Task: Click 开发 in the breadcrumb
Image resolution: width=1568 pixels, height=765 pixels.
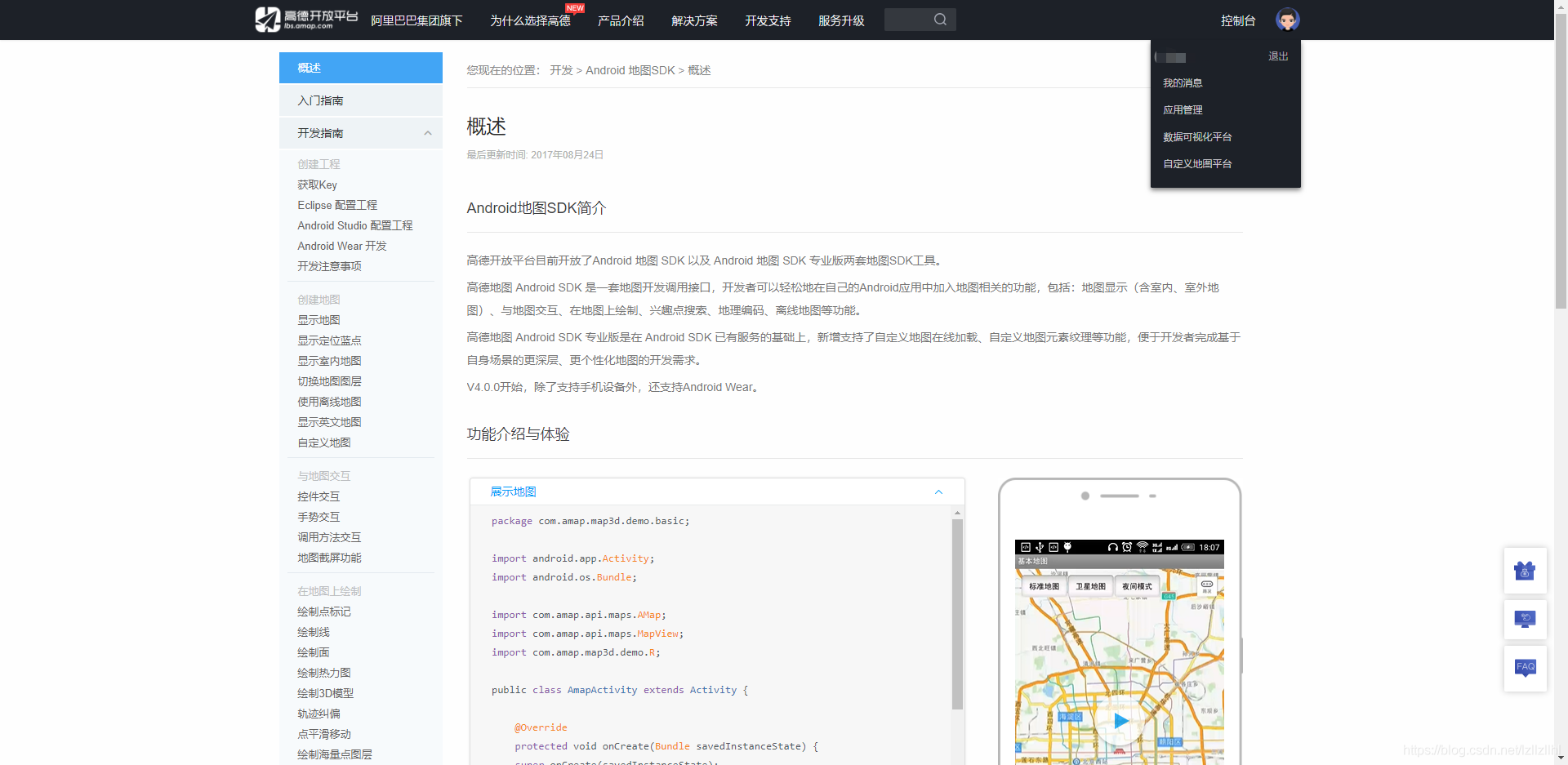Action: tap(561, 70)
